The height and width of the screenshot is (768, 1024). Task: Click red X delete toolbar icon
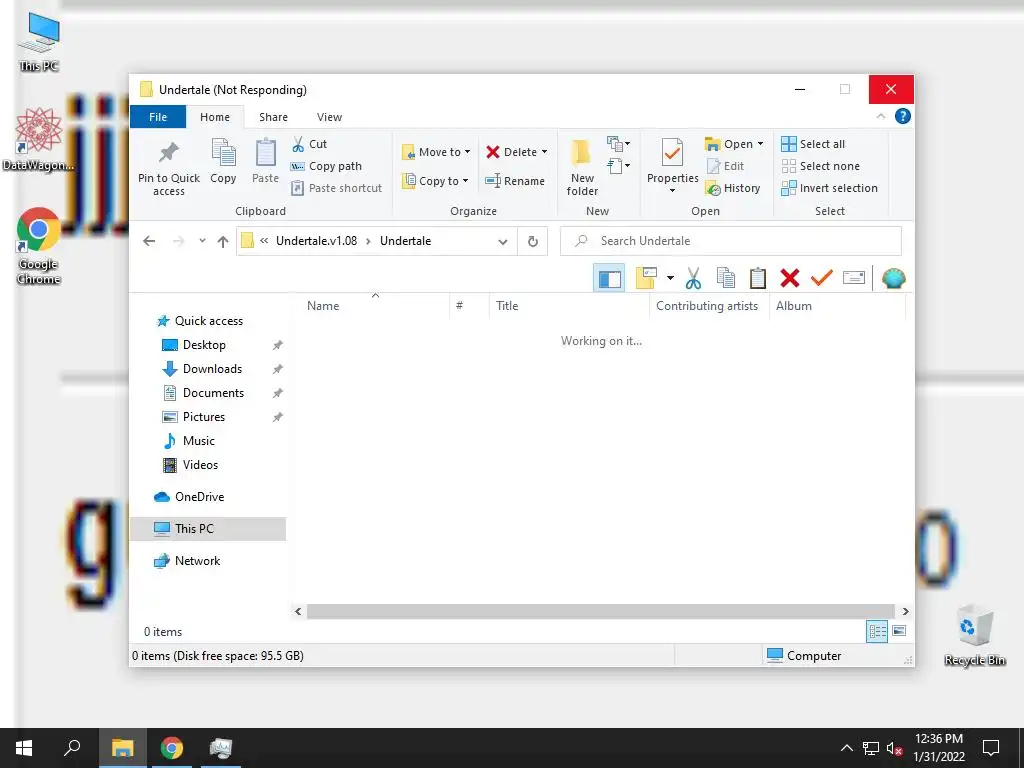pos(790,278)
